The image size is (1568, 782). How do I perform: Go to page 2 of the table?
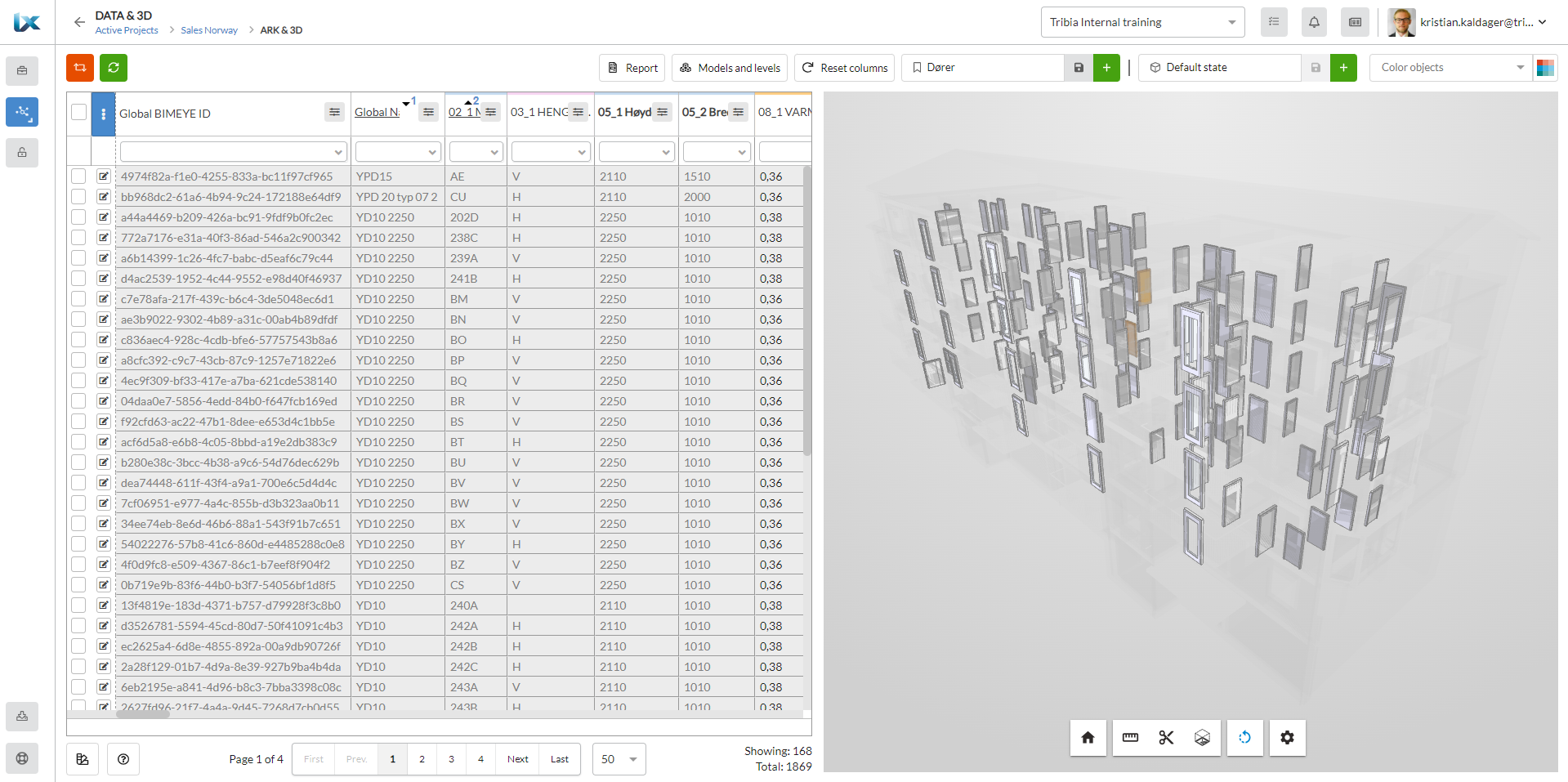(x=422, y=759)
